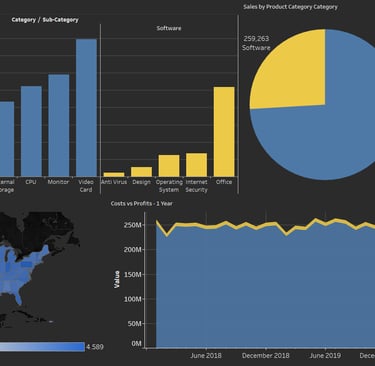
Task: Click the 'Operating System' axis label
Action: click(x=169, y=186)
